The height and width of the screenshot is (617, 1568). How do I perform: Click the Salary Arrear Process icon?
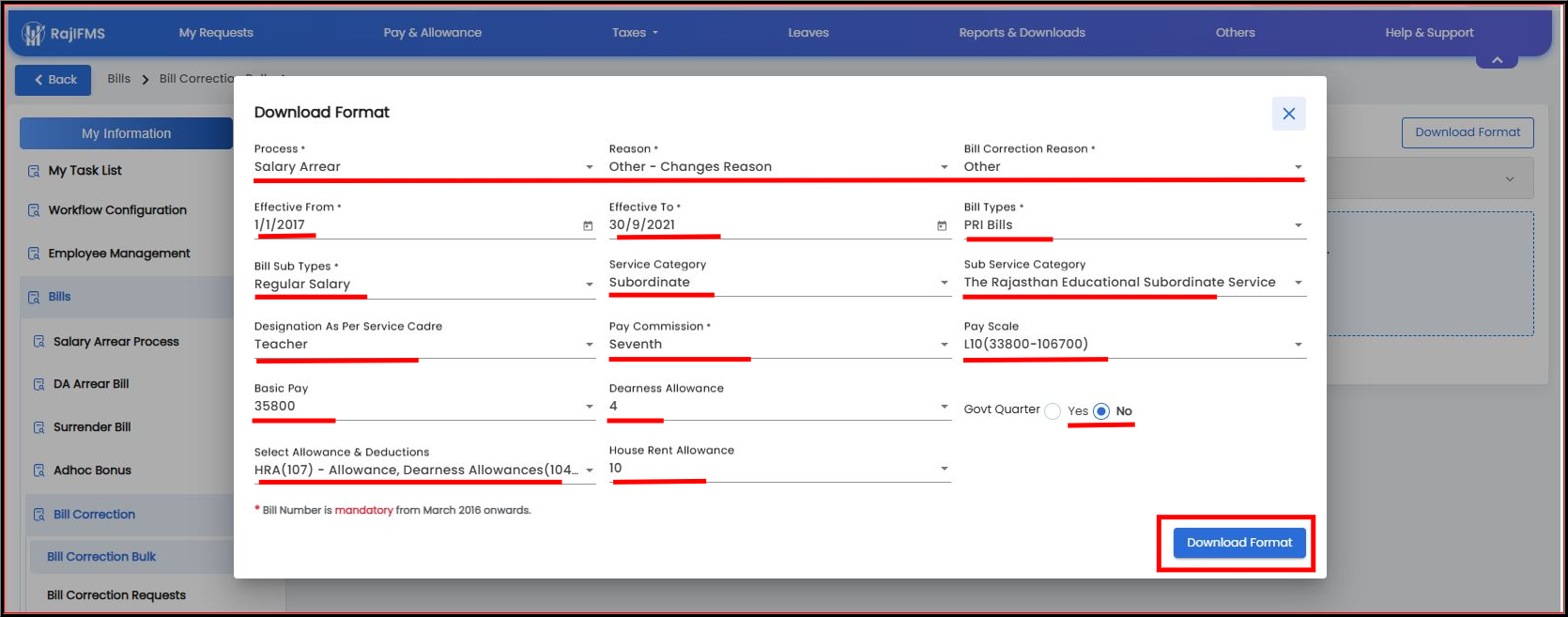pos(38,342)
